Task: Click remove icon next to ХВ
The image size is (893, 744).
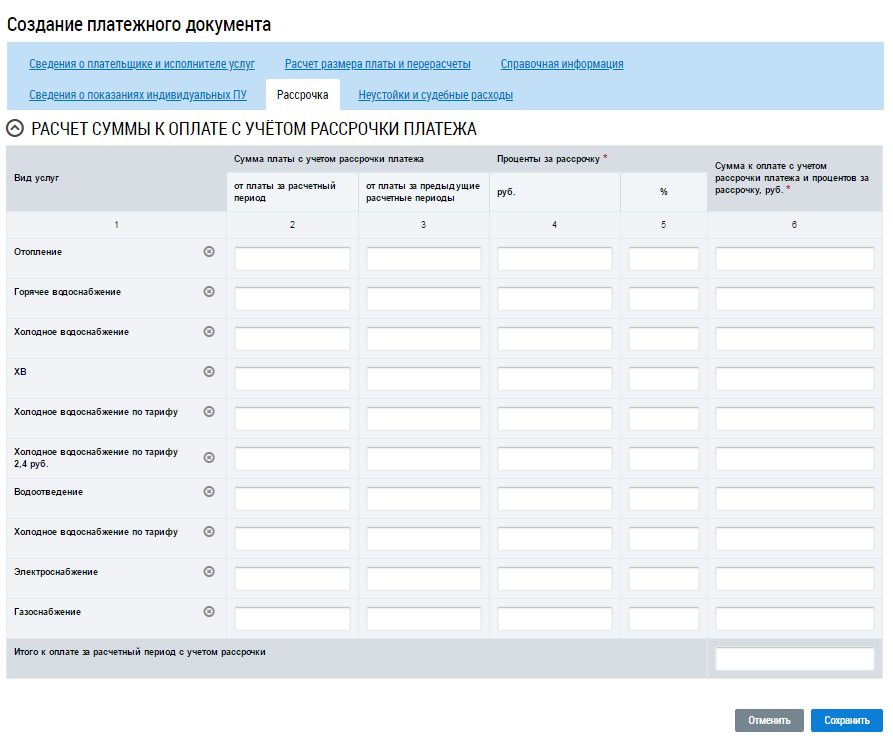Action: 209,372
